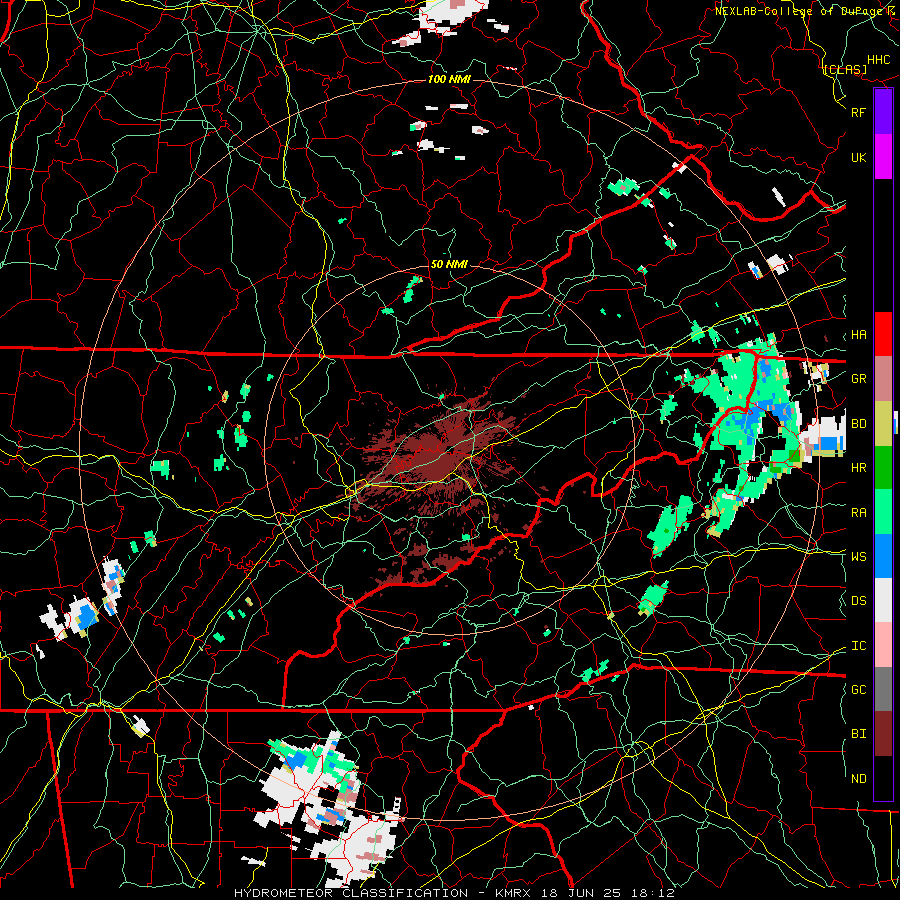
Task: Click the "KMRX" radar station identifier
Action: [515, 893]
